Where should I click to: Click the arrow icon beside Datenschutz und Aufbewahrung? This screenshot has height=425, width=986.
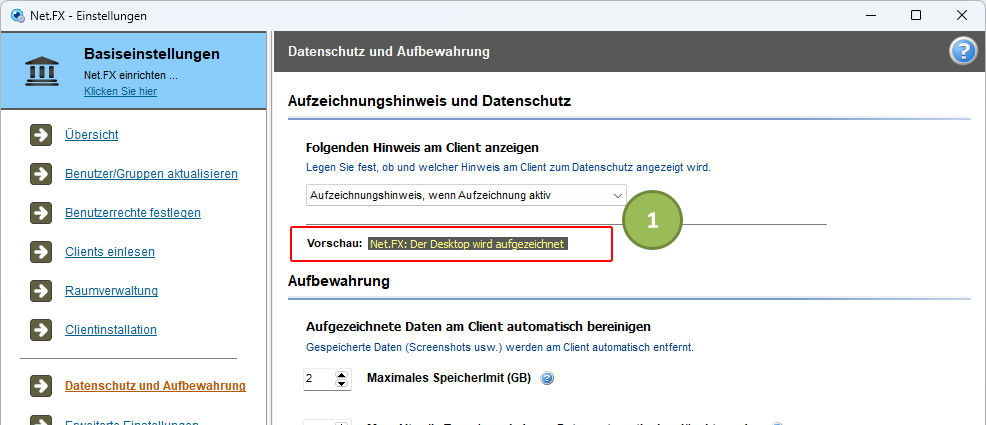point(41,385)
